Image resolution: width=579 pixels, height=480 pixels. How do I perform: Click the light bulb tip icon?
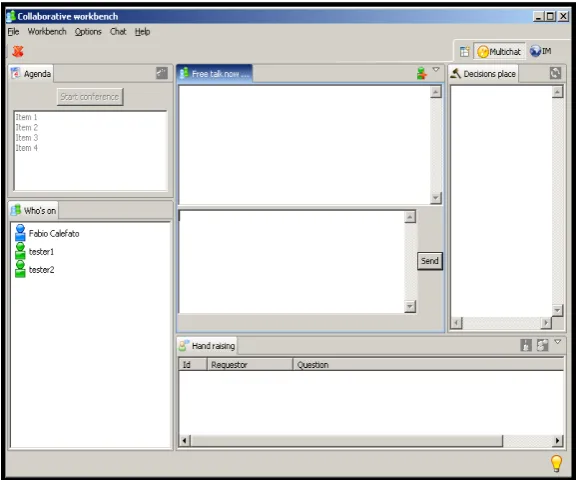[556, 463]
